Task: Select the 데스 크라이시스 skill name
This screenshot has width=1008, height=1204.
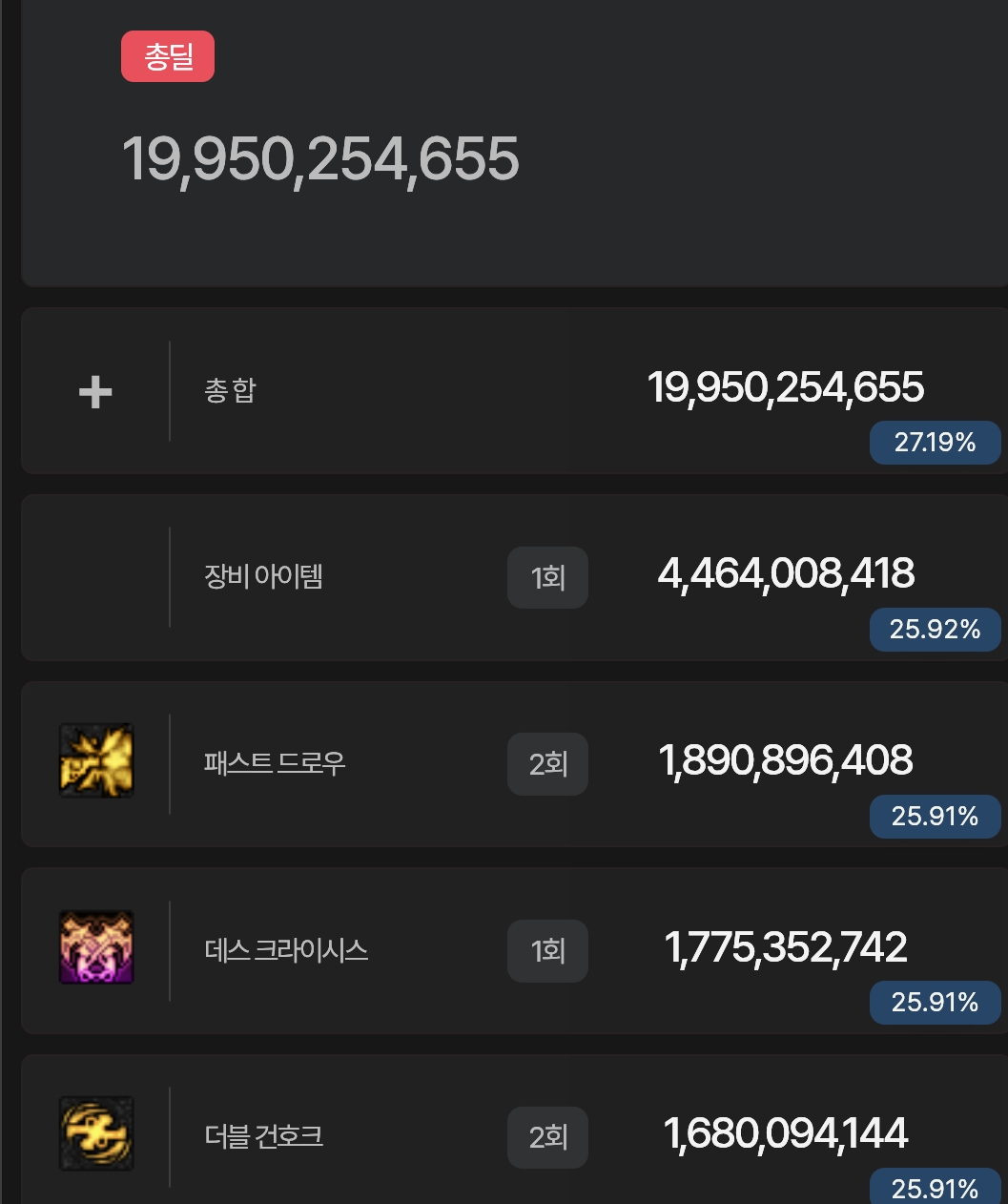Action: click(286, 950)
